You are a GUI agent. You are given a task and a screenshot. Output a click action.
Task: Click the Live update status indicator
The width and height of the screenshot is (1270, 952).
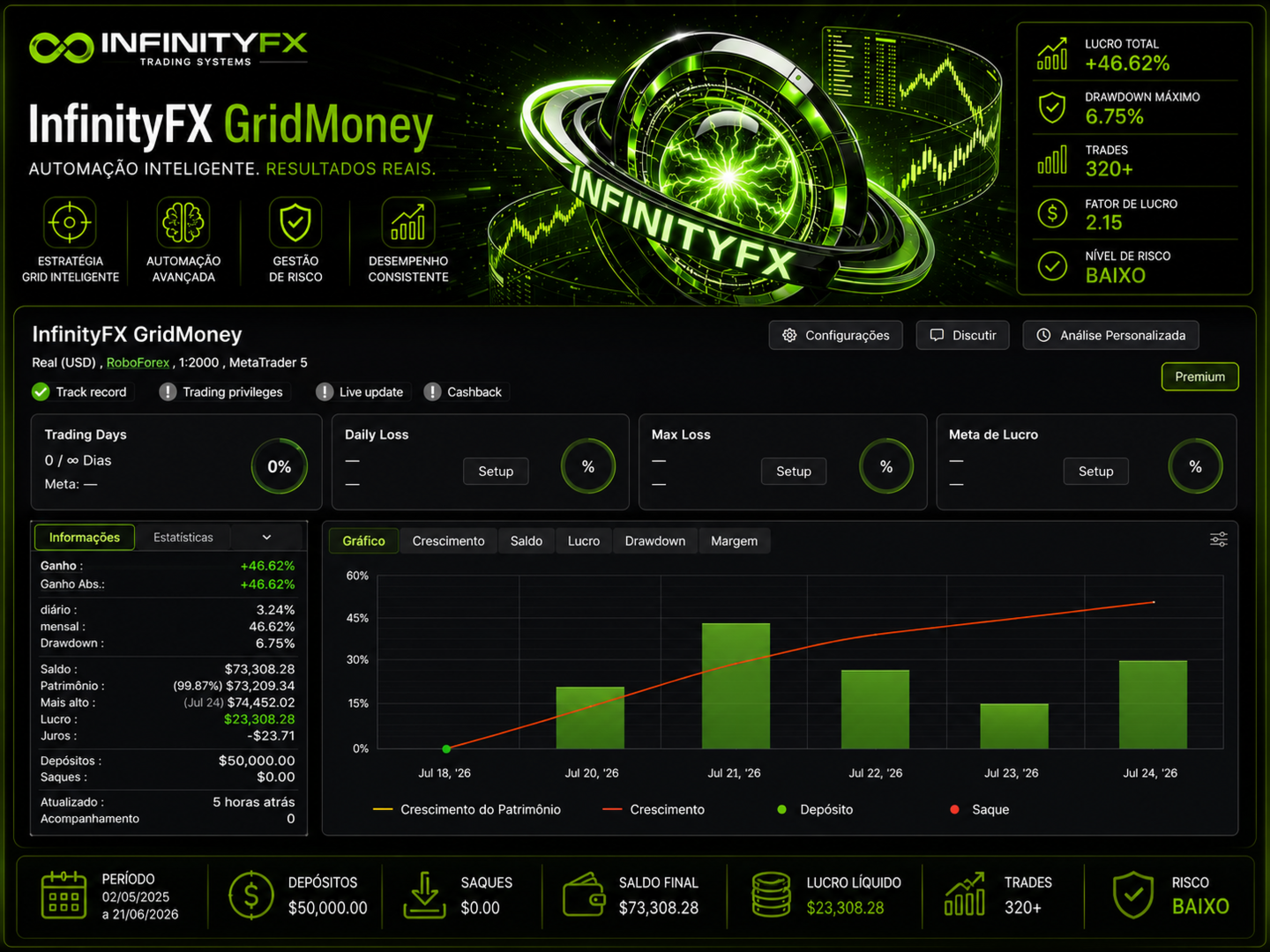click(325, 391)
